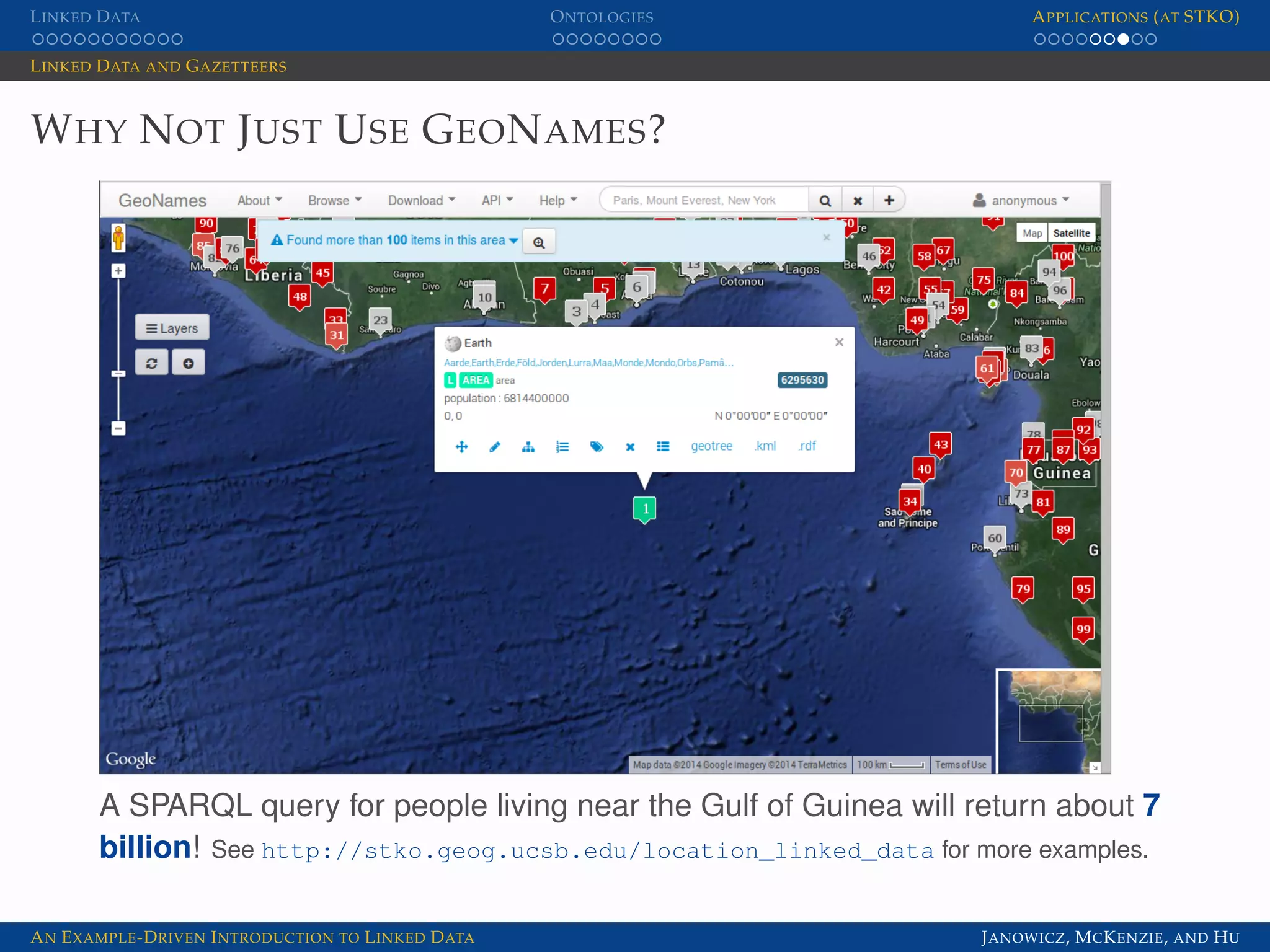The width and height of the screenshot is (1270, 952).
Task: Zoom in with the map plus button
Action: click(118, 271)
